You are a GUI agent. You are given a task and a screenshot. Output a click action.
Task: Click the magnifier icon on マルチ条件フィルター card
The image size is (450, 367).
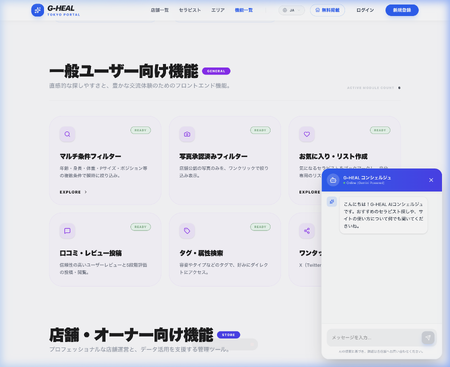pos(67,134)
